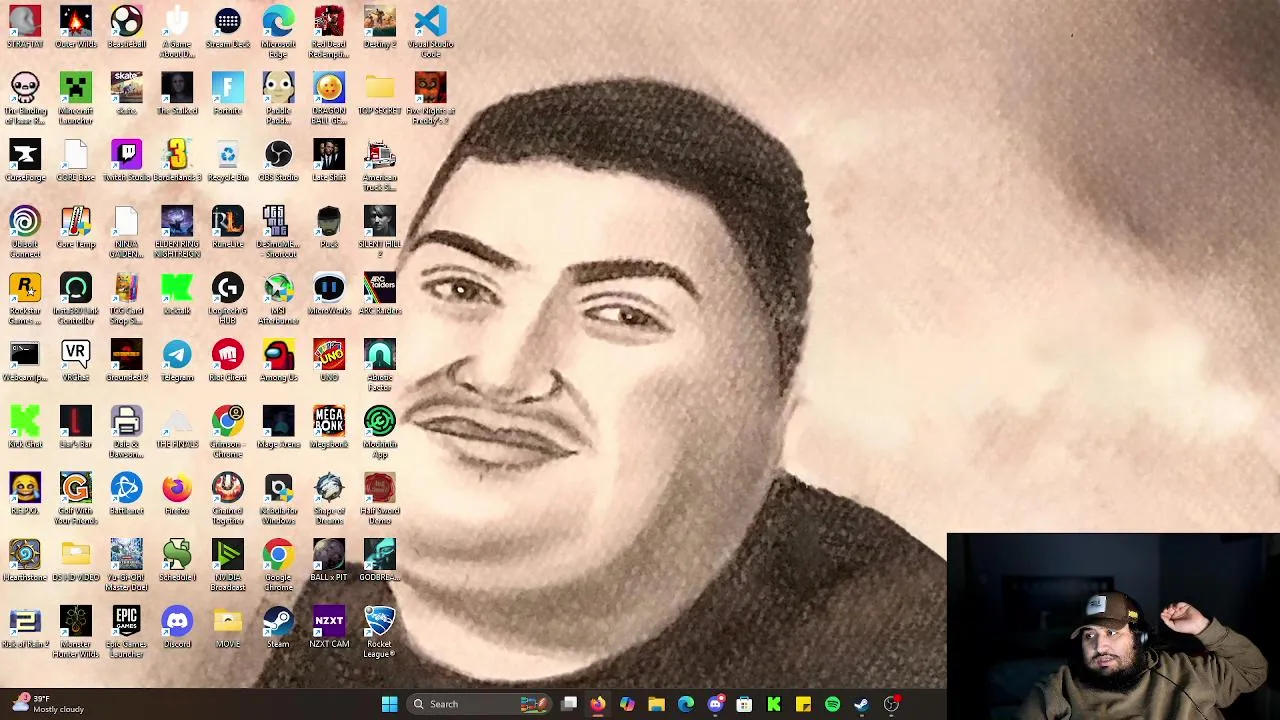The image size is (1280, 720).
Task: Select the ARC Raiders desktop icon
Action: [380, 294]
